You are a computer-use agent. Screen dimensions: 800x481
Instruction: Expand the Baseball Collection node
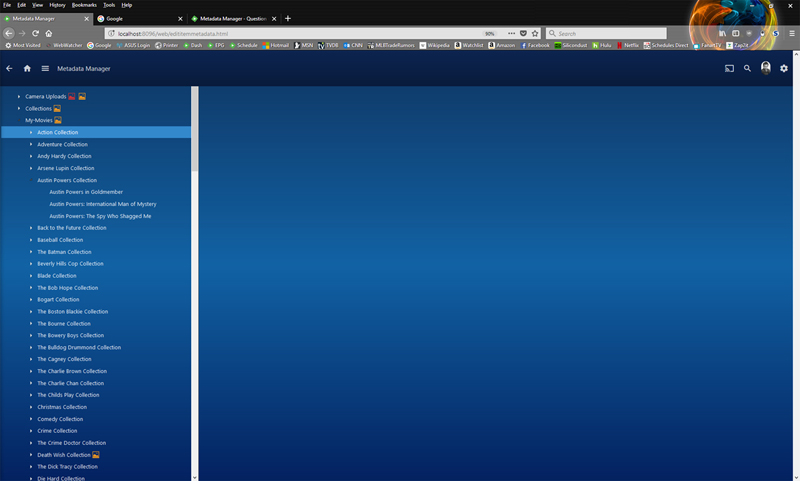[31, 240]
